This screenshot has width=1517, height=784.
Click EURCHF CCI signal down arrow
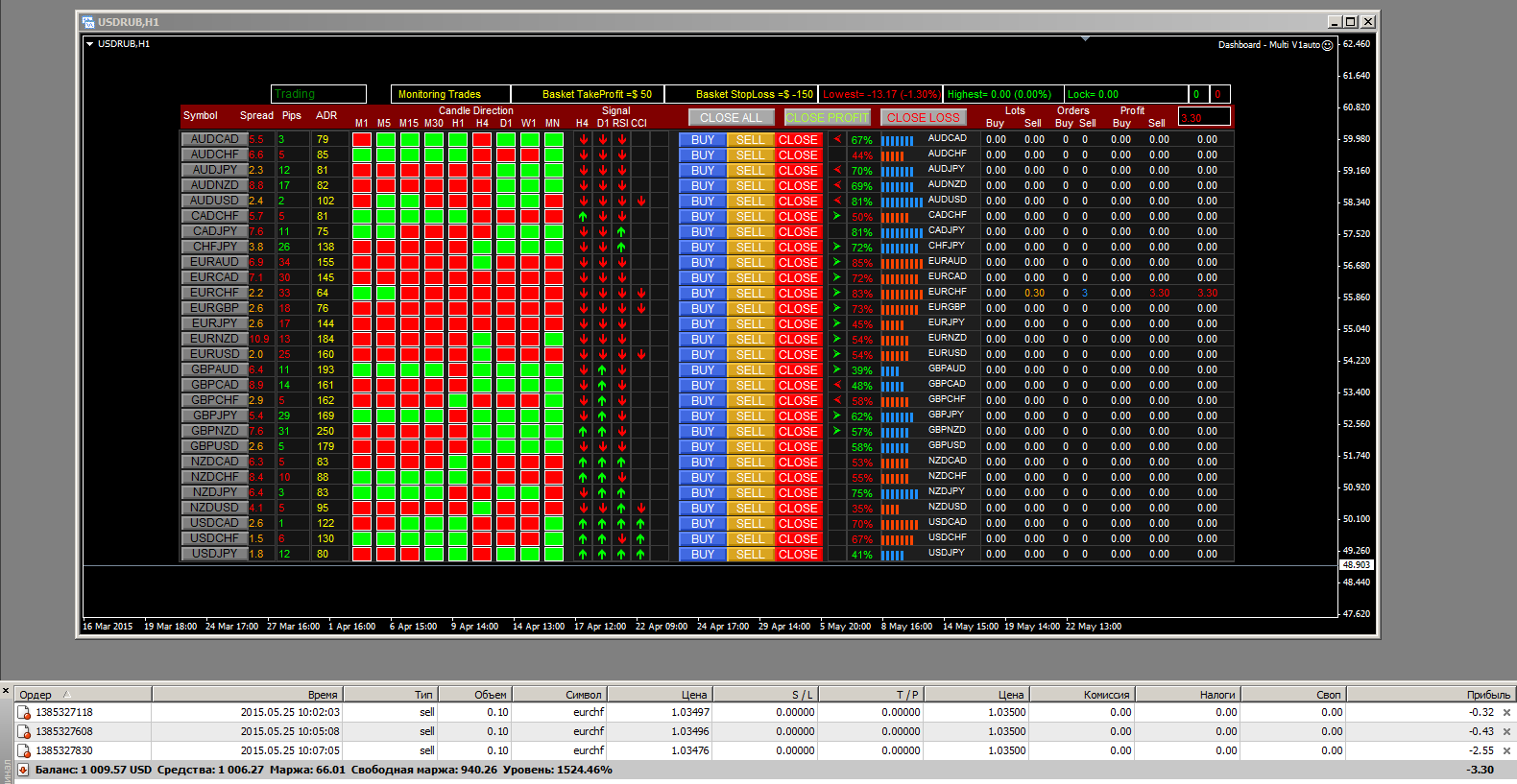[x=640, y=293]
